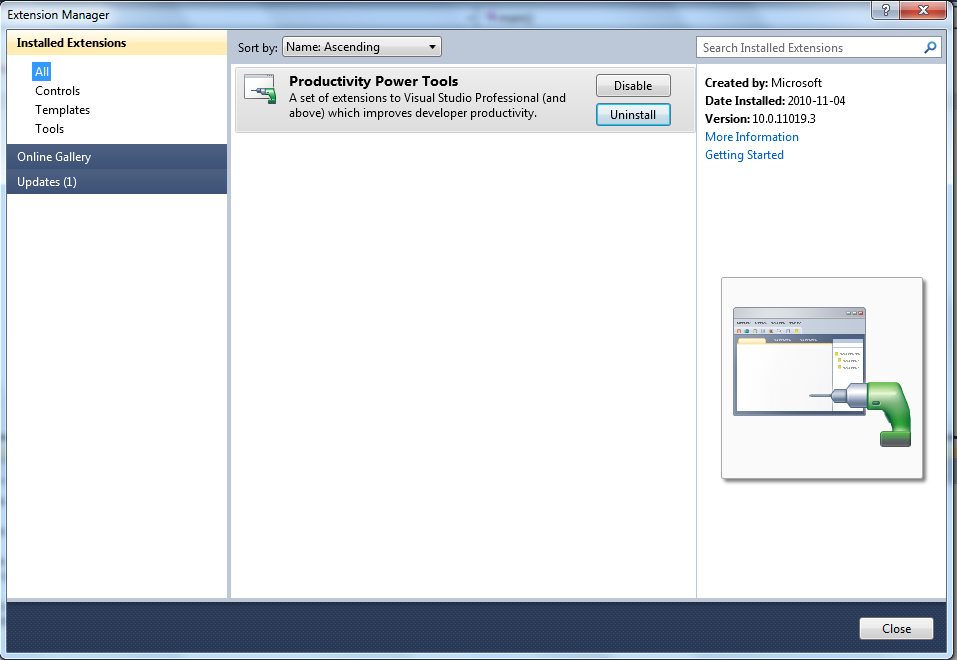The width and height of the screenshot is (957, 660).
Task: Open the Sort by dropdown
Action: (x=362, y=47)
